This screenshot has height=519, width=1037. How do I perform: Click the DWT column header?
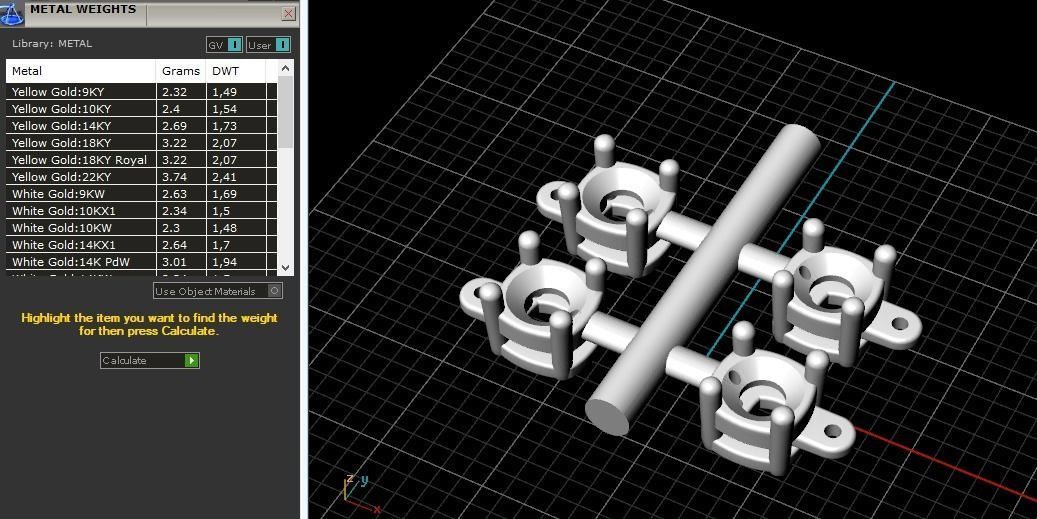235,71
